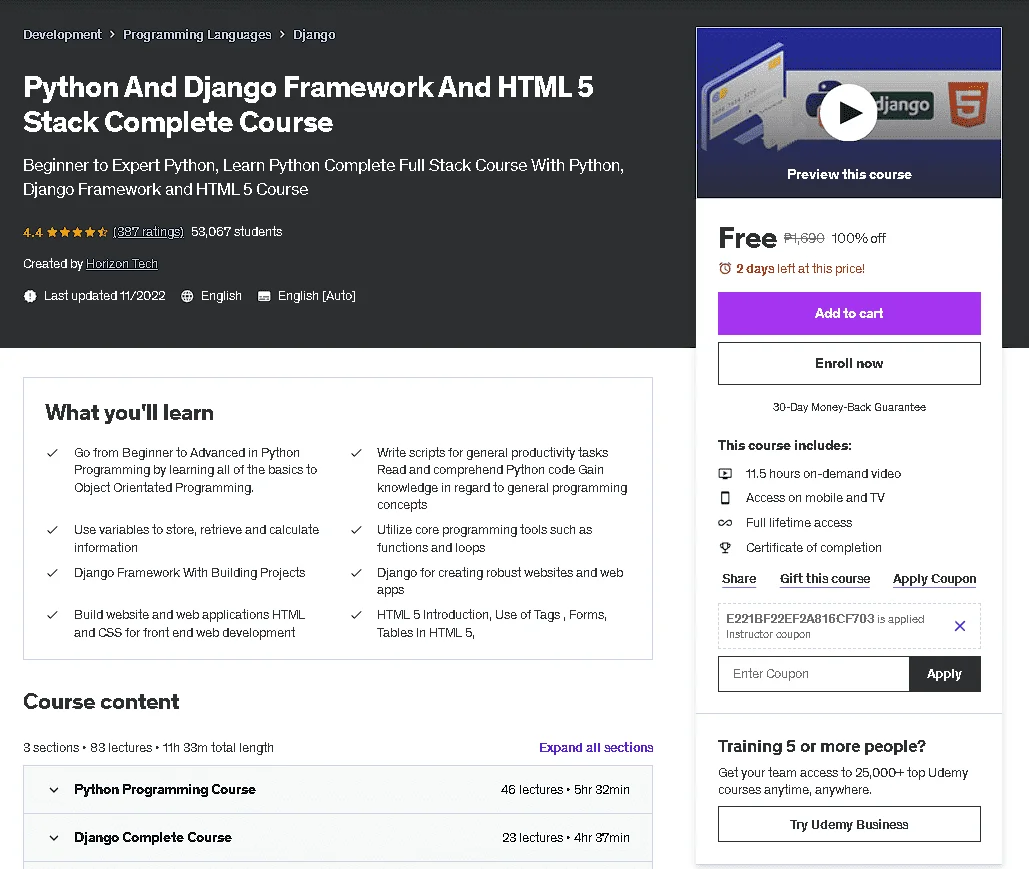Click the applied coupon code E221BF22EF2A816CF703

pyautogui.click(x=800, y=619)
